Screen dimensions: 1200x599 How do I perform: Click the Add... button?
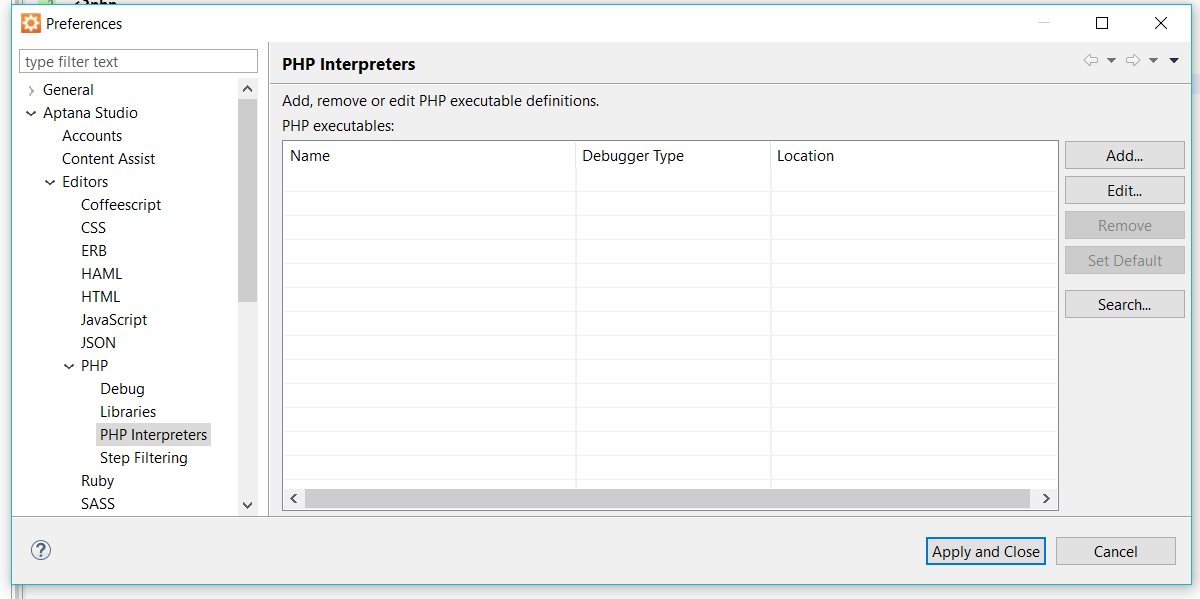(1125, 156)
